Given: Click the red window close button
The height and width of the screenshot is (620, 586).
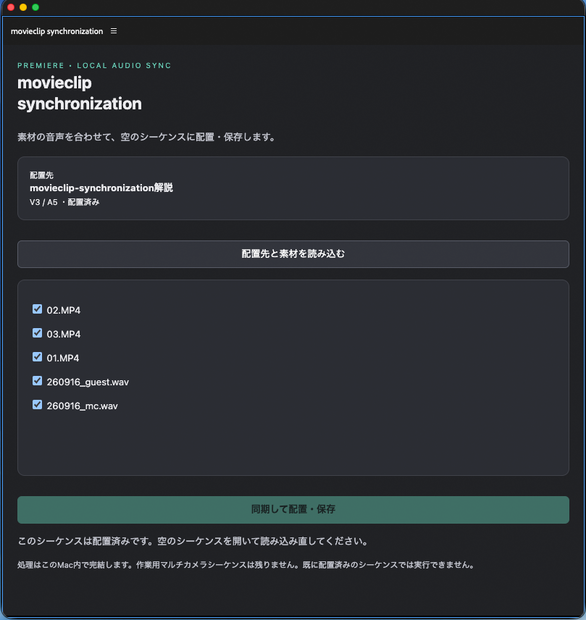Looking at the screenshot, I should tap(11, 7).
